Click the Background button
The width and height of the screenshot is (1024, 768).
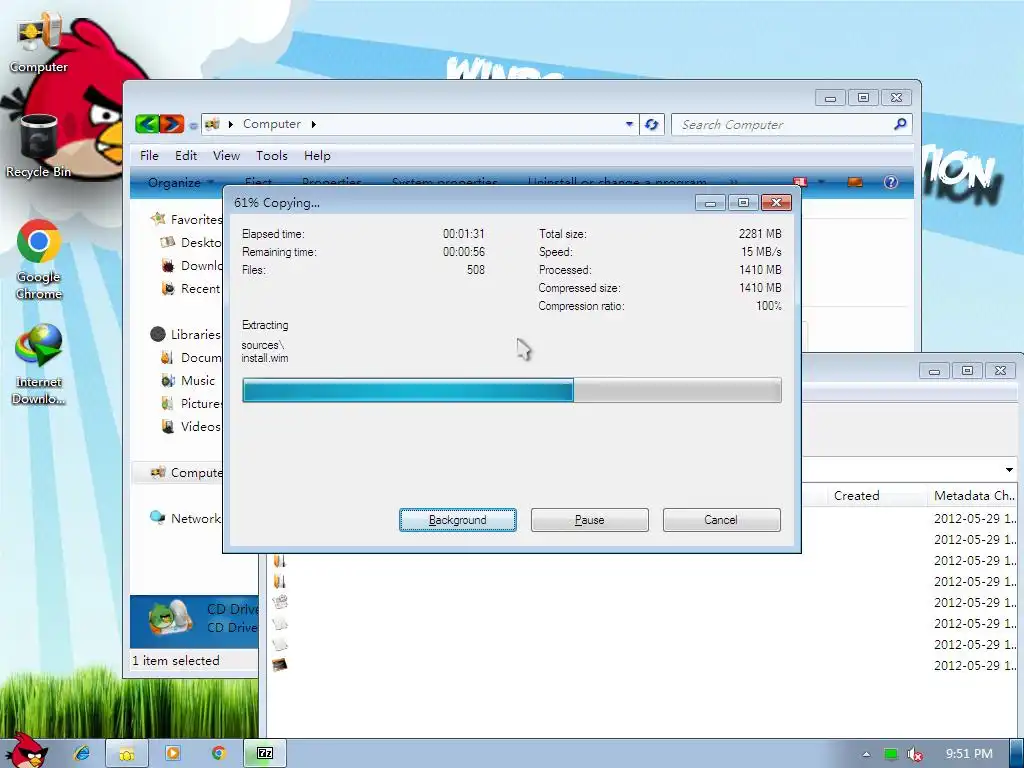[x=457, y=520]
